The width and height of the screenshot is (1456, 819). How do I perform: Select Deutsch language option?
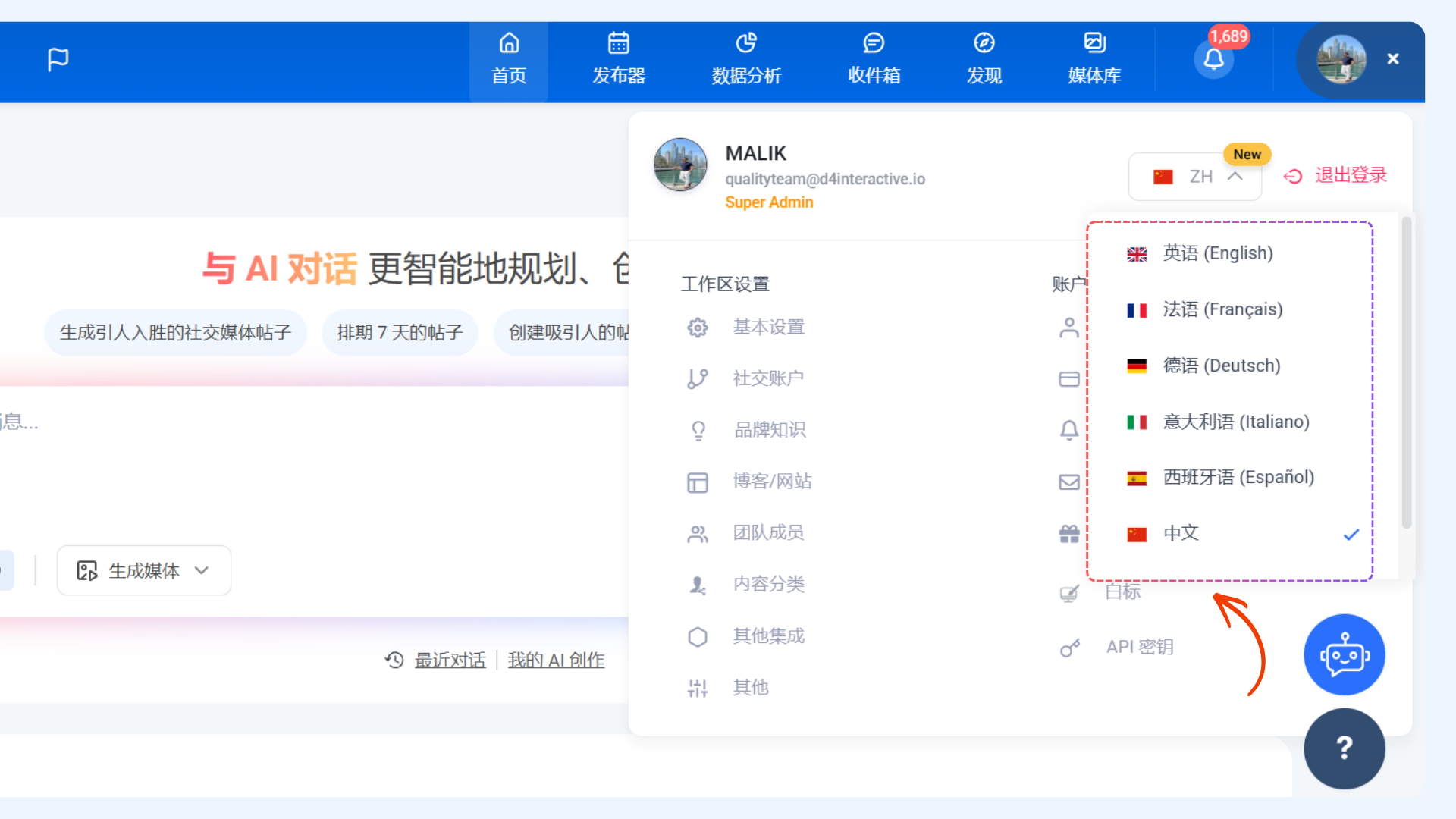tap(1221, 366)
